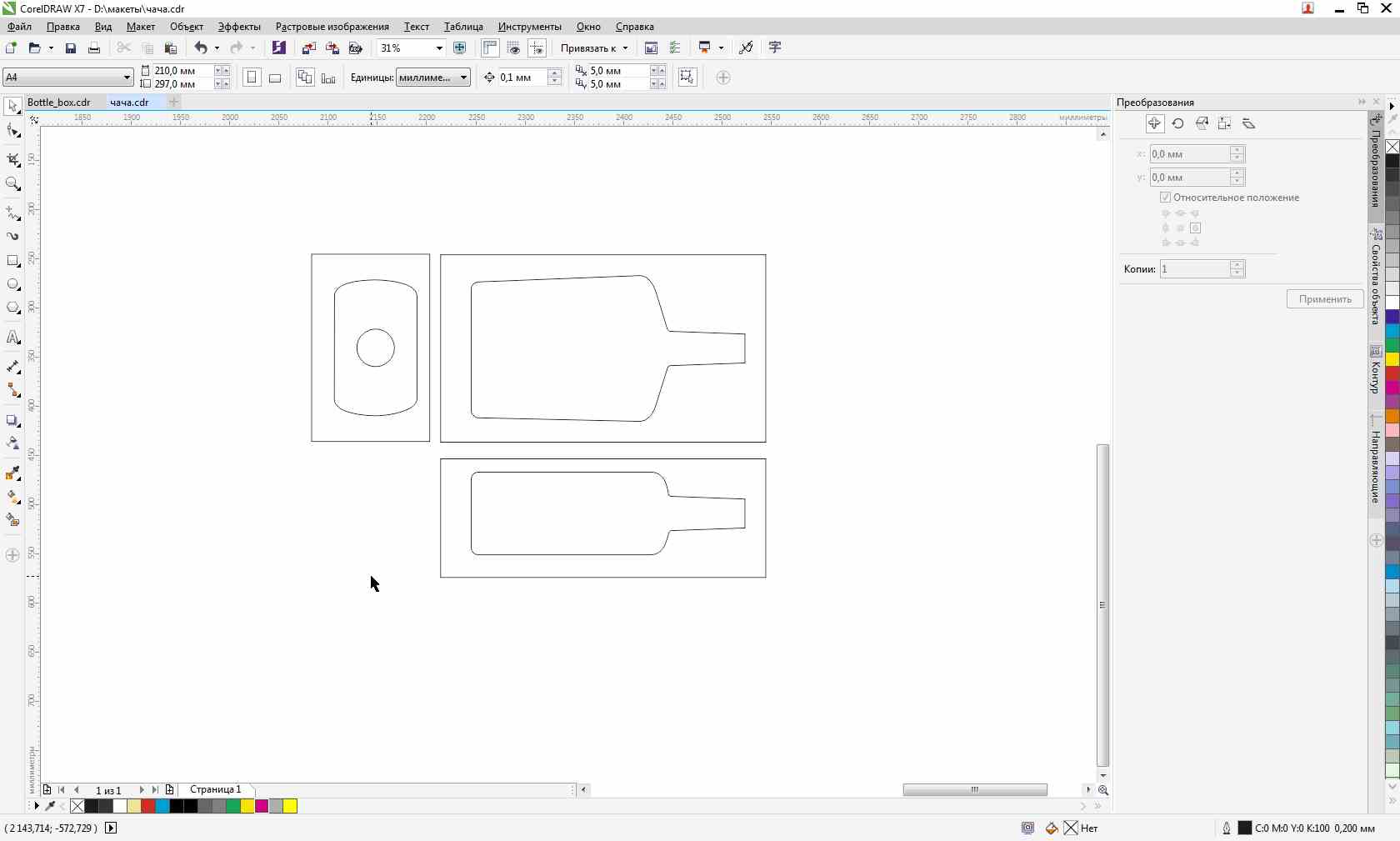
Task: Switch to Rotate in Transformations docker
Action: click(x=1178, y=123)
